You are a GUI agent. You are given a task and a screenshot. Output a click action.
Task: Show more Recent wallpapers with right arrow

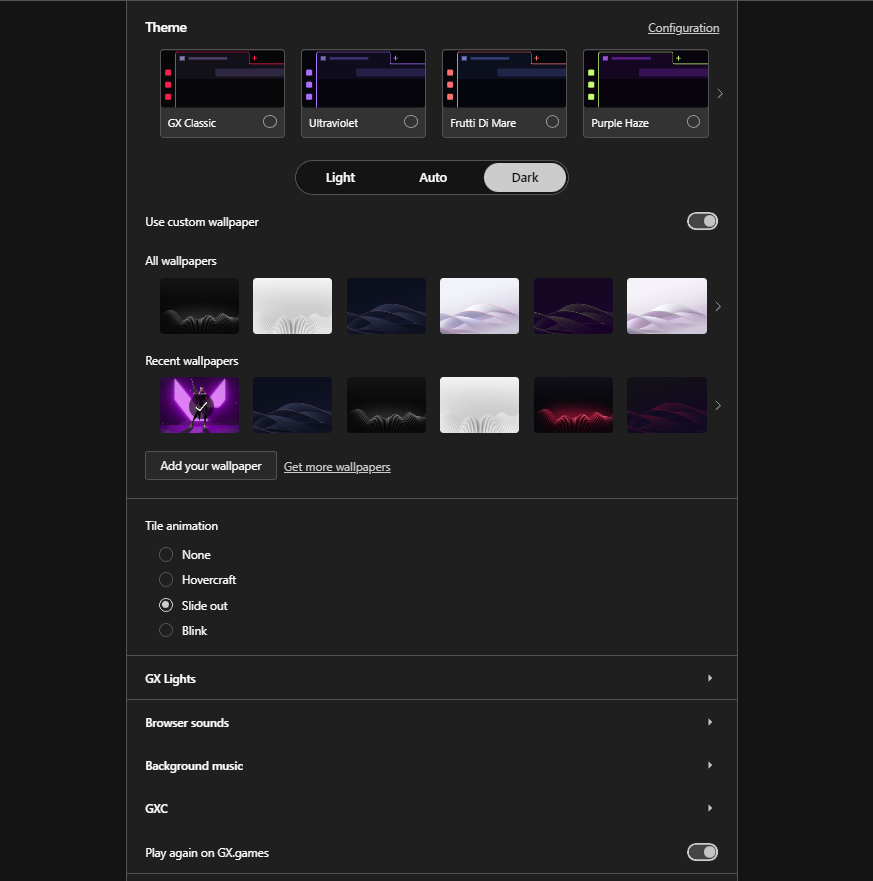(718, 406)
